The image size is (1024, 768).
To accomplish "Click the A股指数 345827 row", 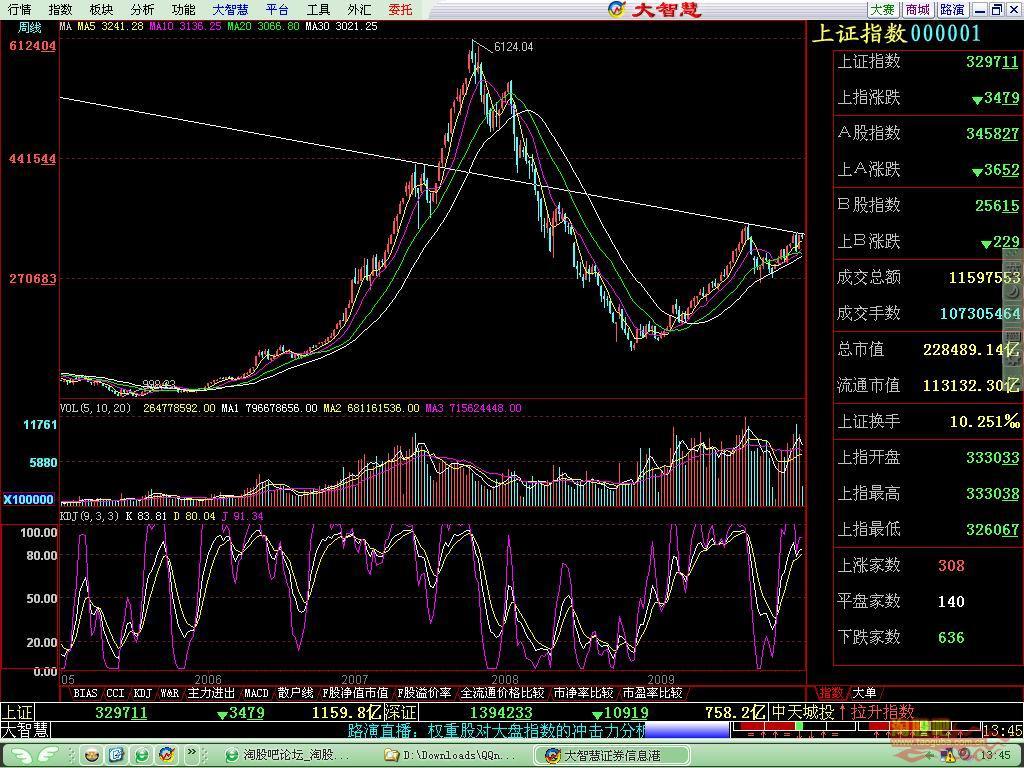I will 927,133.
